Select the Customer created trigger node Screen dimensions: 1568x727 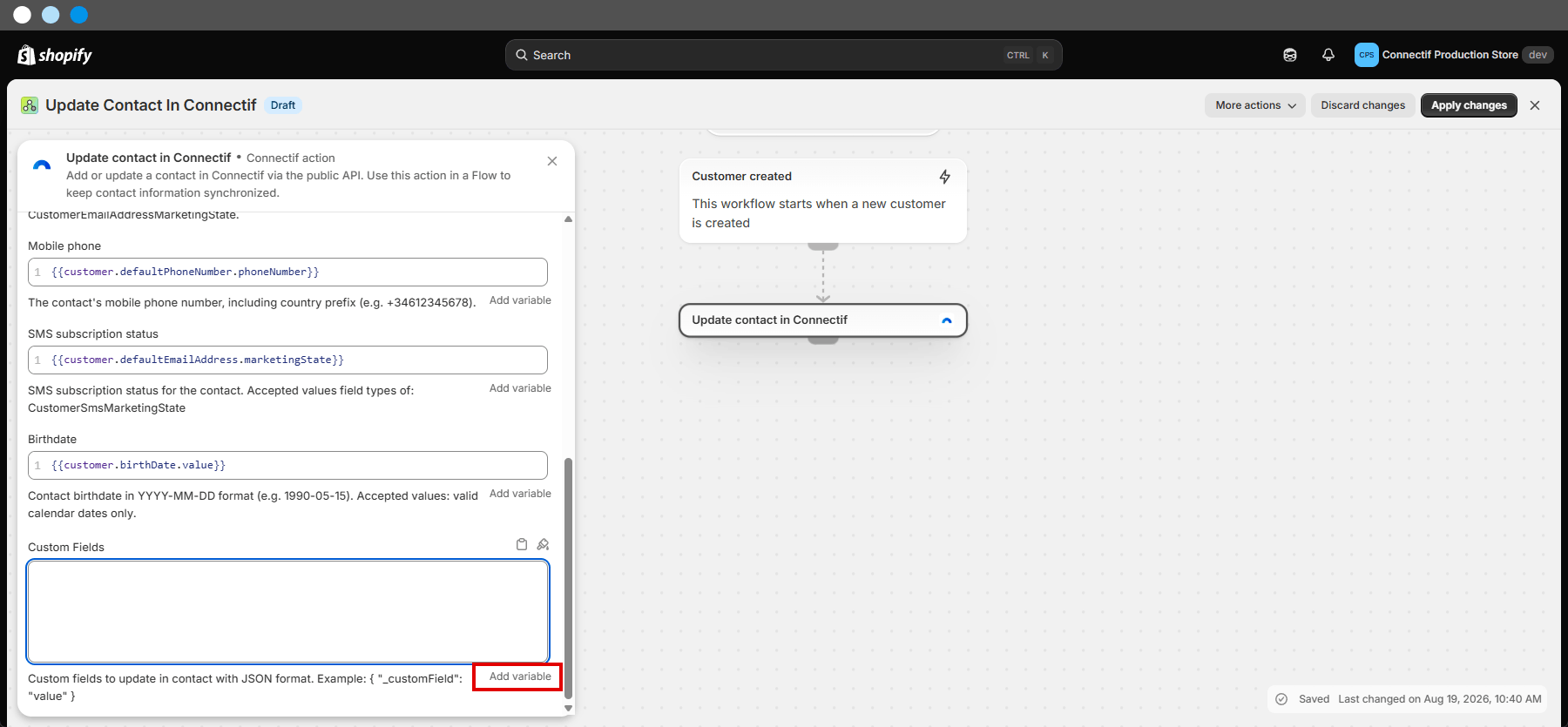coord(822,200)
